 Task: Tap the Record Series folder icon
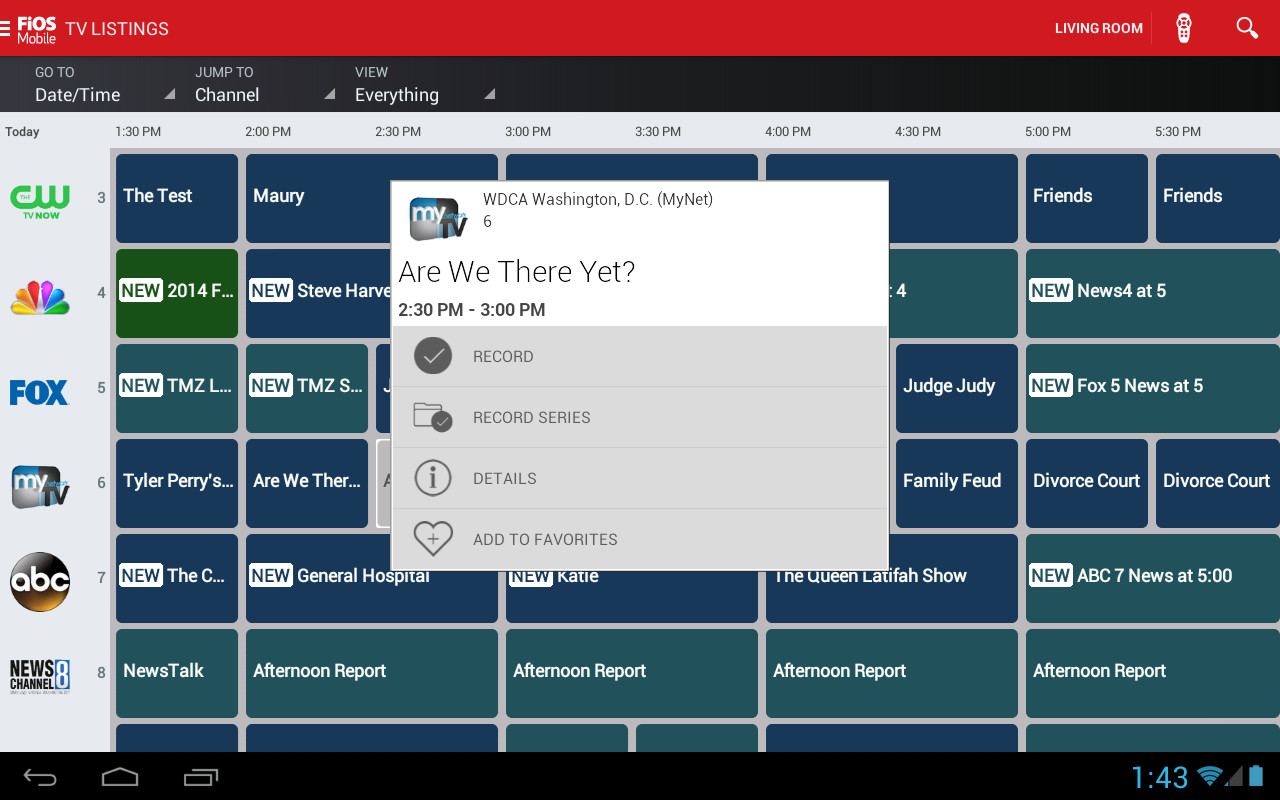point(433,417)
